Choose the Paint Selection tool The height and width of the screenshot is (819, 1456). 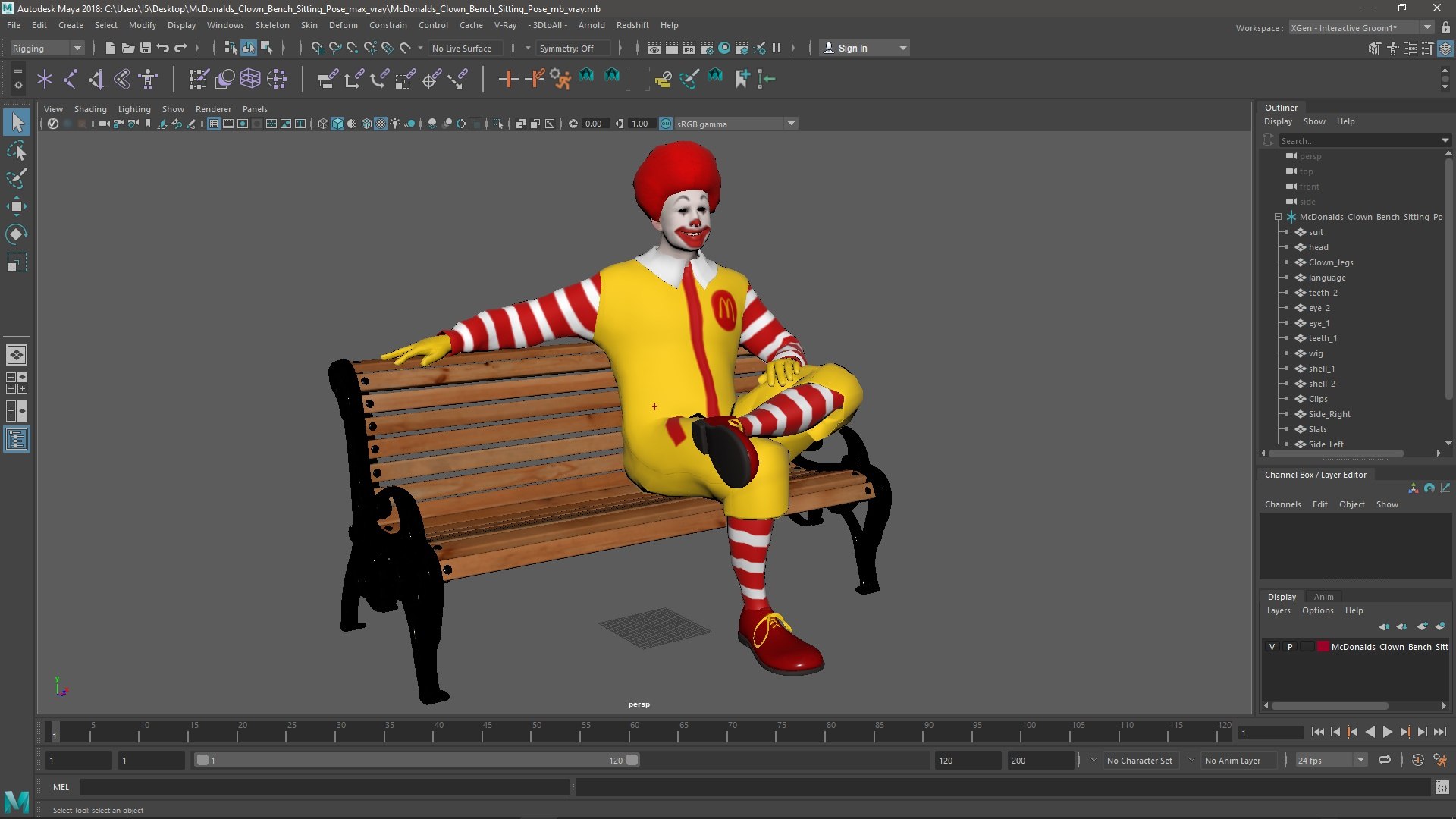point(17,178)
